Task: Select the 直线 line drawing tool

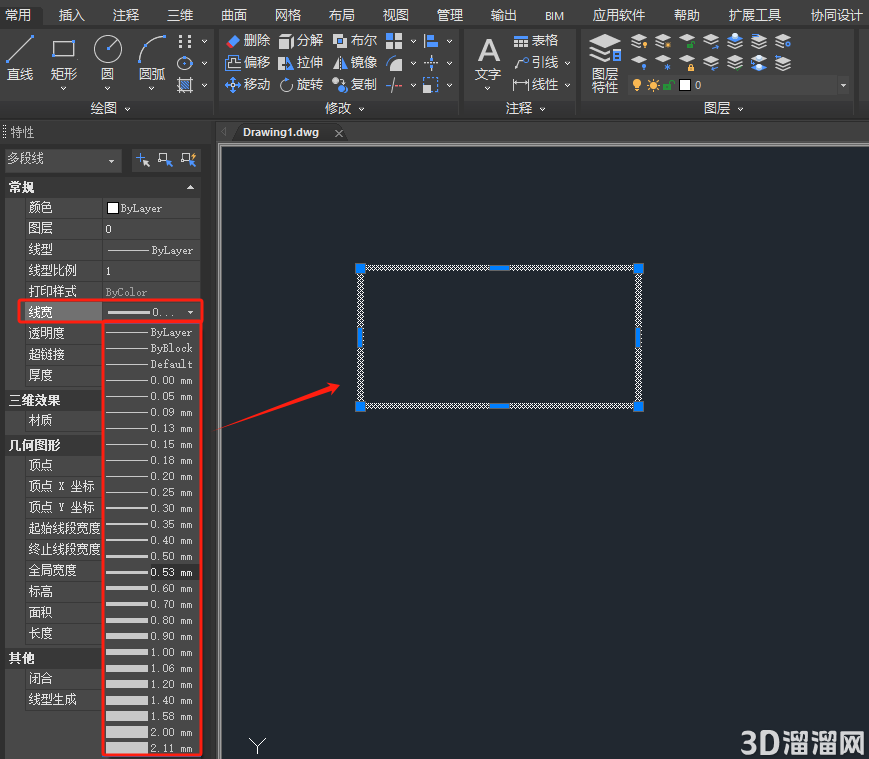Action: pos(20,58)
